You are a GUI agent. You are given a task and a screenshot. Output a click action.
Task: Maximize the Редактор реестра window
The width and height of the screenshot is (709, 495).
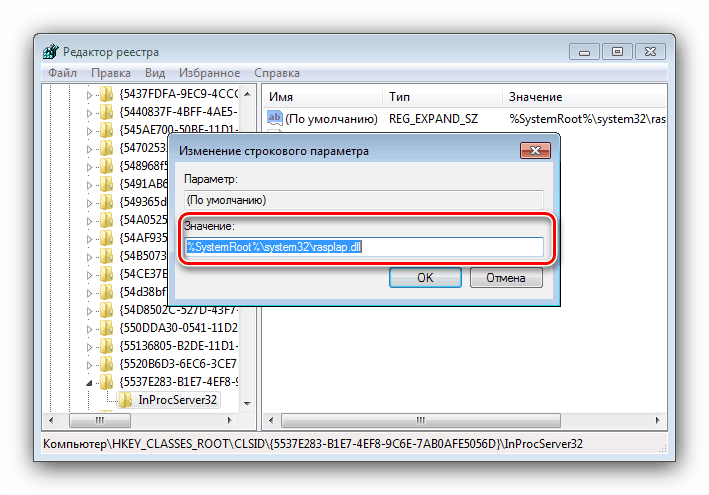coord(617,52)
